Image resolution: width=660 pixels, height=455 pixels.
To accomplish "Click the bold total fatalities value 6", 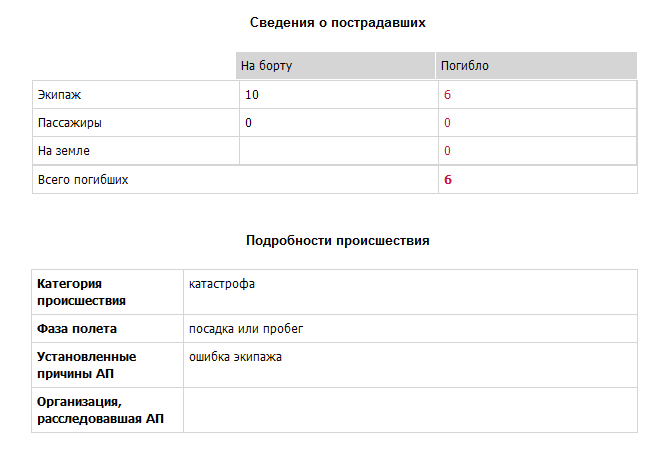I will pos(448,180).
